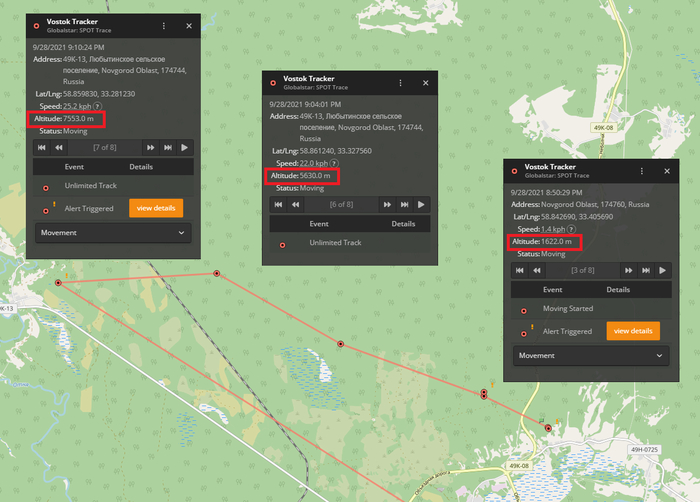700x502 pixels.
Task: Skip to last point in [6 of 8] panel
Action: point(403,205)
